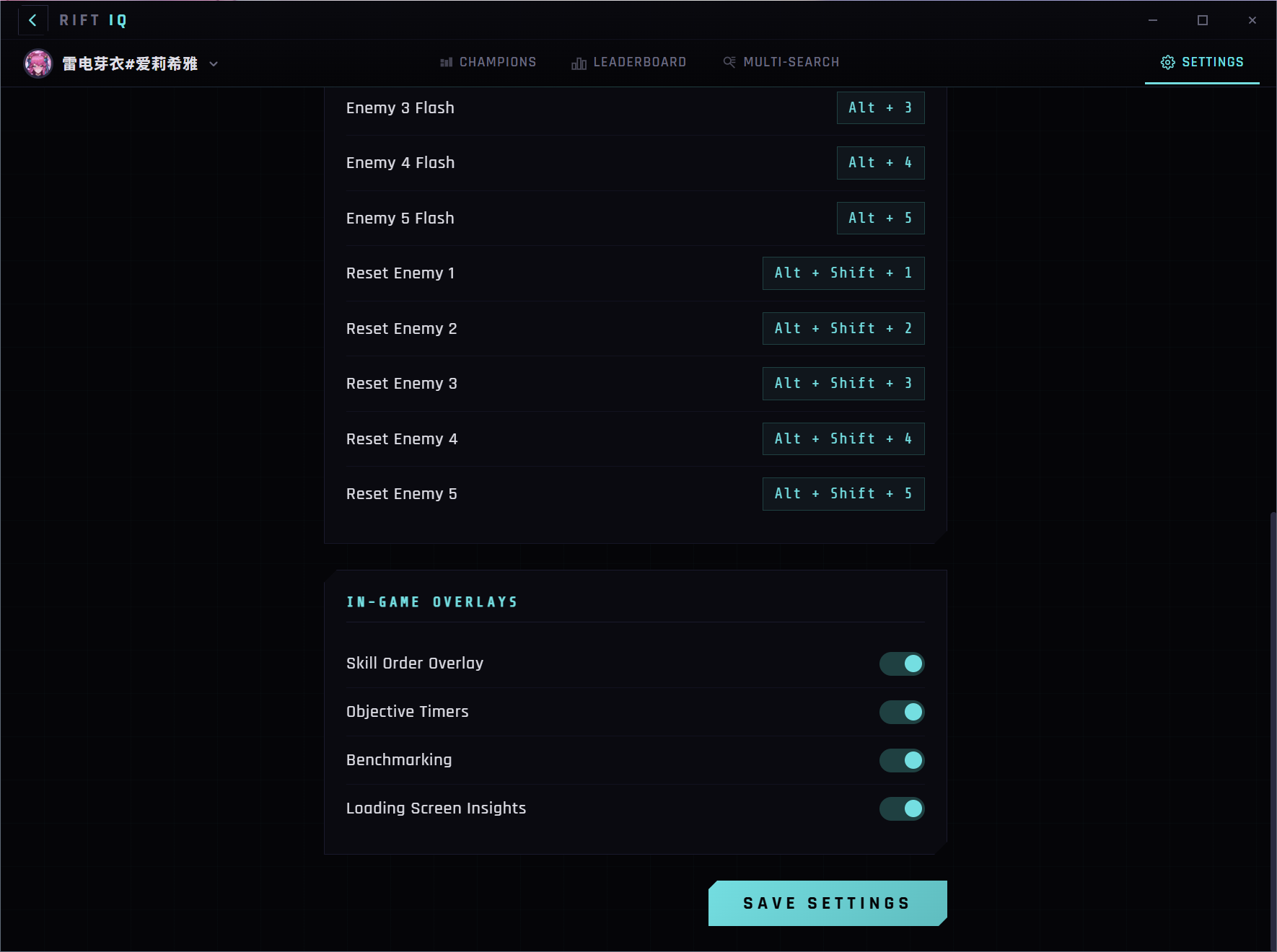Open the LEADERBOARD tab
Viewport: 1277px width, 952px height.
point(639,62)
